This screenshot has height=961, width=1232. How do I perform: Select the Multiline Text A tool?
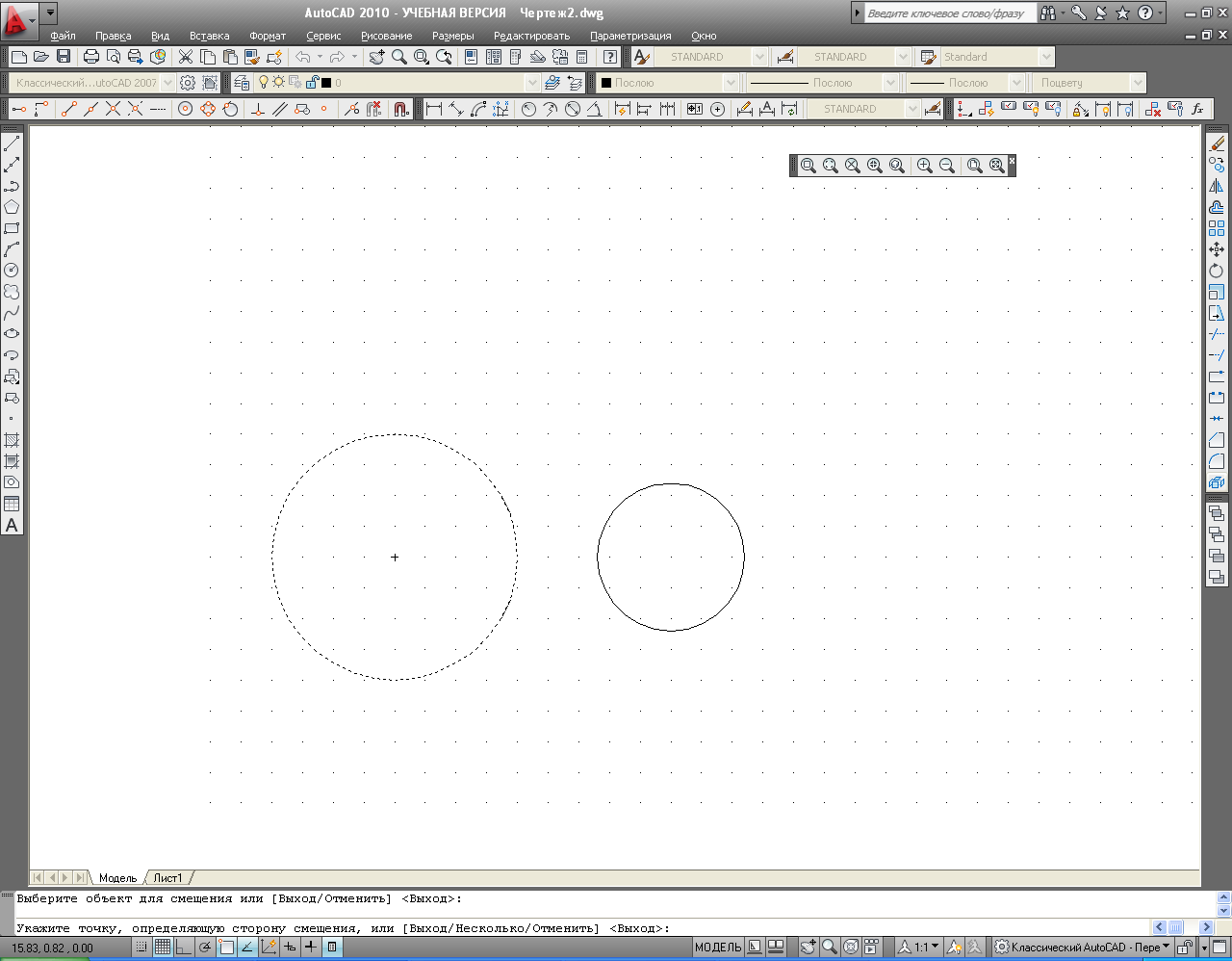[x=12, y=526]
